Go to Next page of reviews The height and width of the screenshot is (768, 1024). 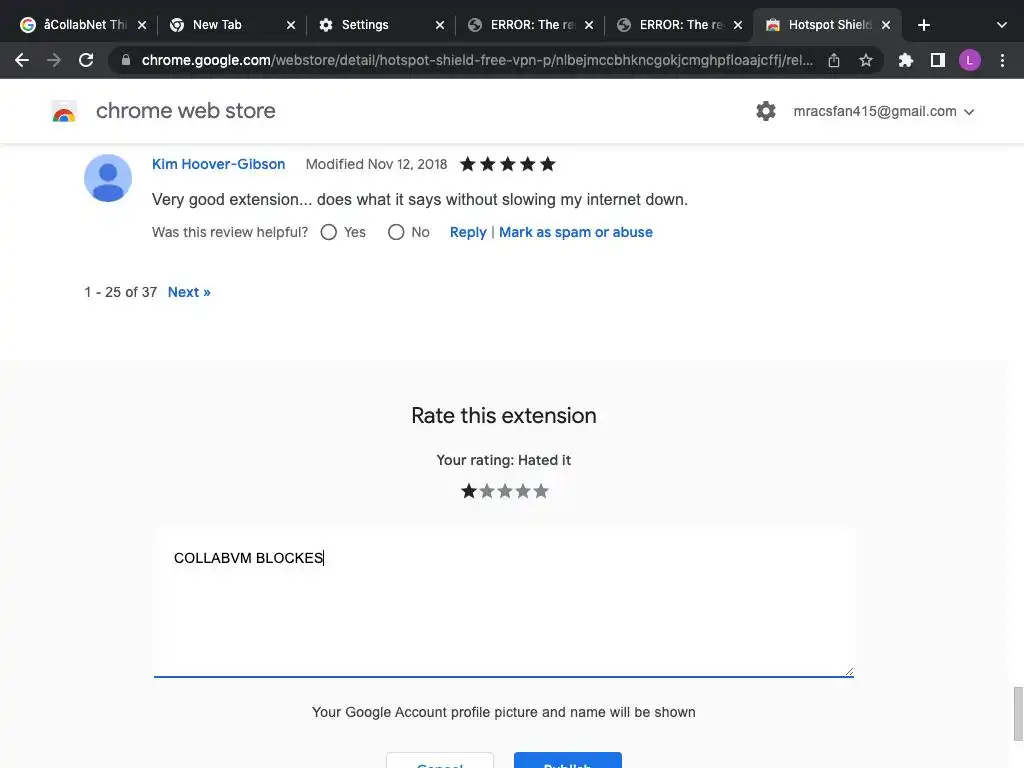189,292
